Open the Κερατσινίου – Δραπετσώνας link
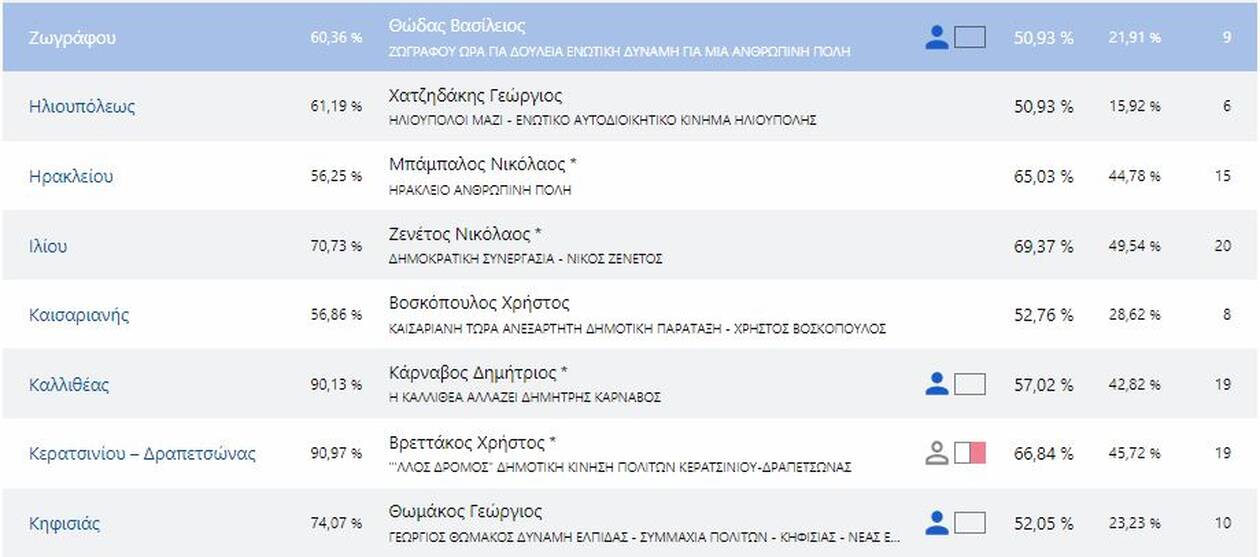Image resolution: width=1260 pixels, height=557 pixels. coord(143,454)
